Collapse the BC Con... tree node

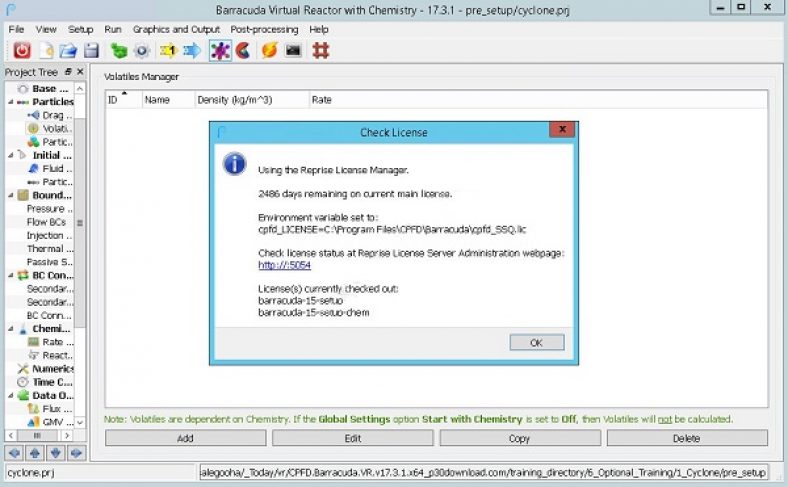coord(11,275)
